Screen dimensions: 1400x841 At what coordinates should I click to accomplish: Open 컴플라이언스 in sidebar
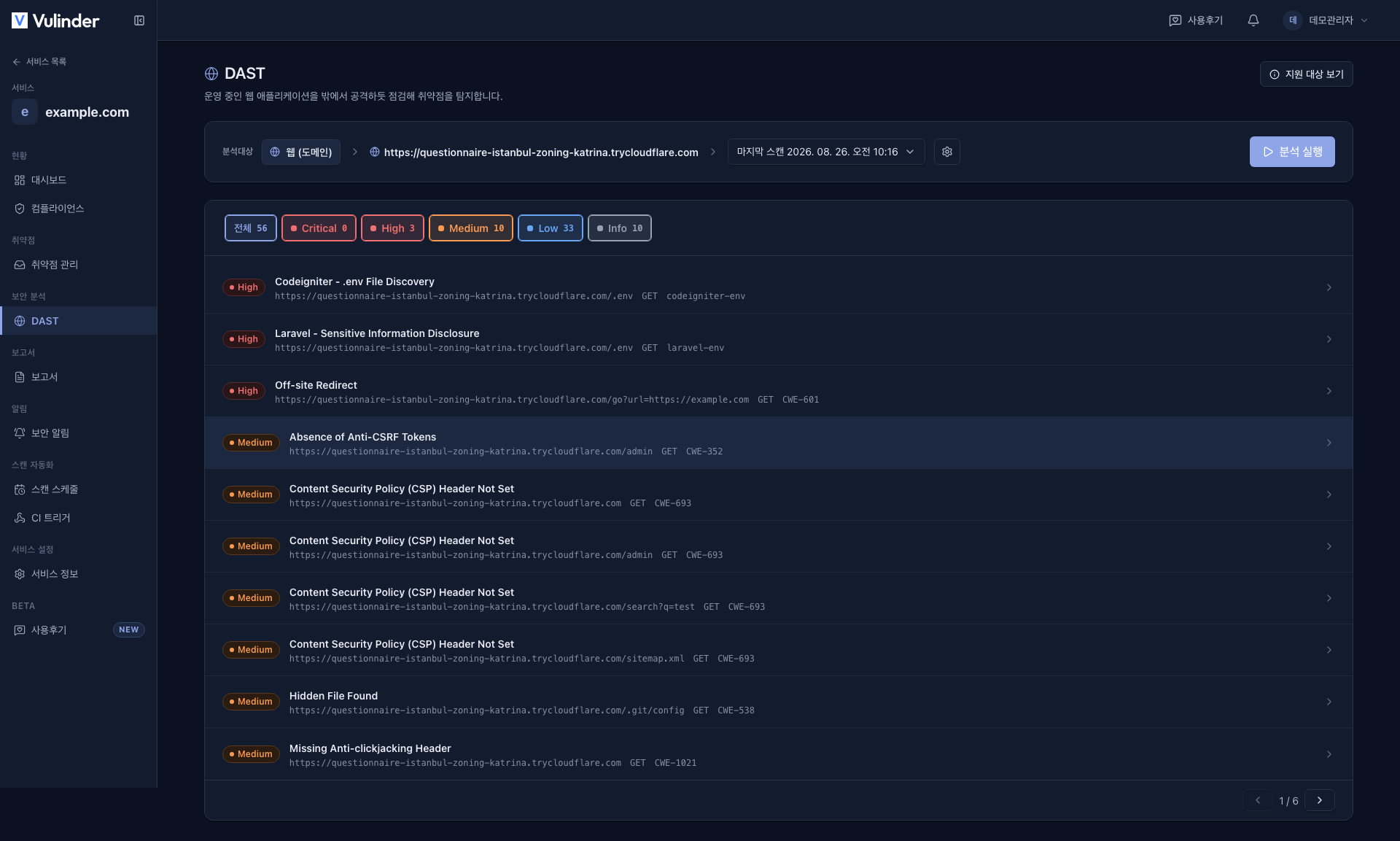[x=79, y=209]
